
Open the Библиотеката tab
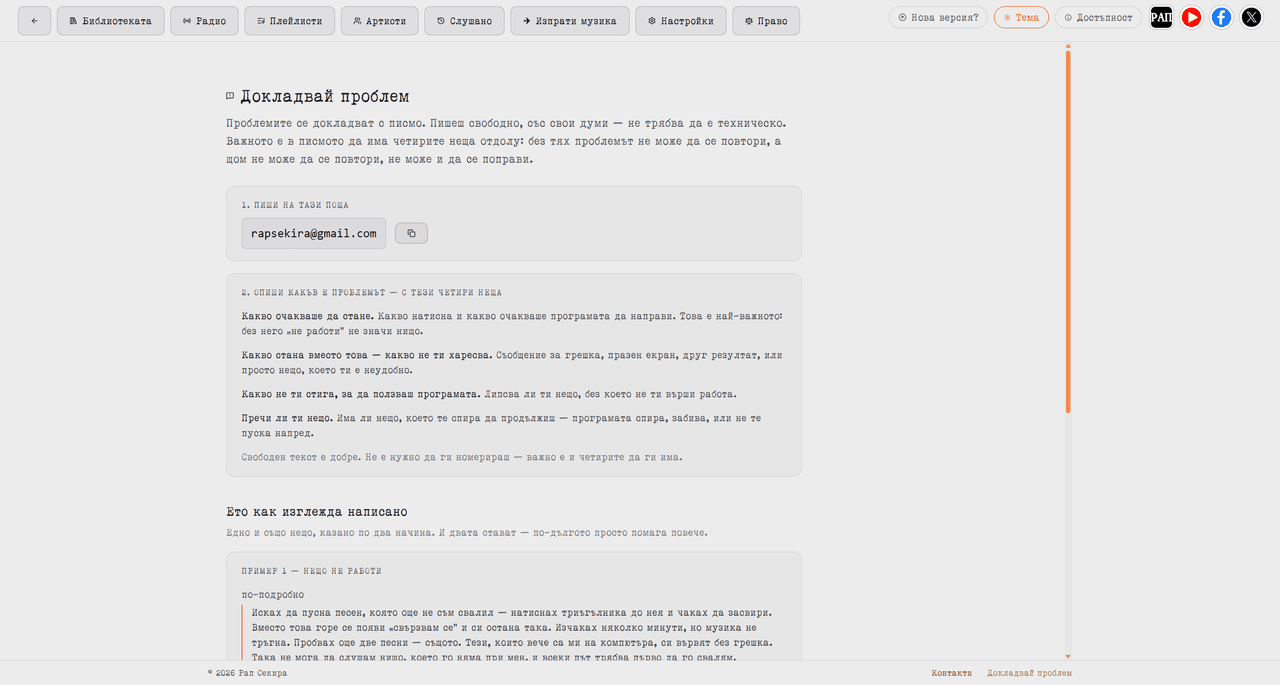point(110,20)
